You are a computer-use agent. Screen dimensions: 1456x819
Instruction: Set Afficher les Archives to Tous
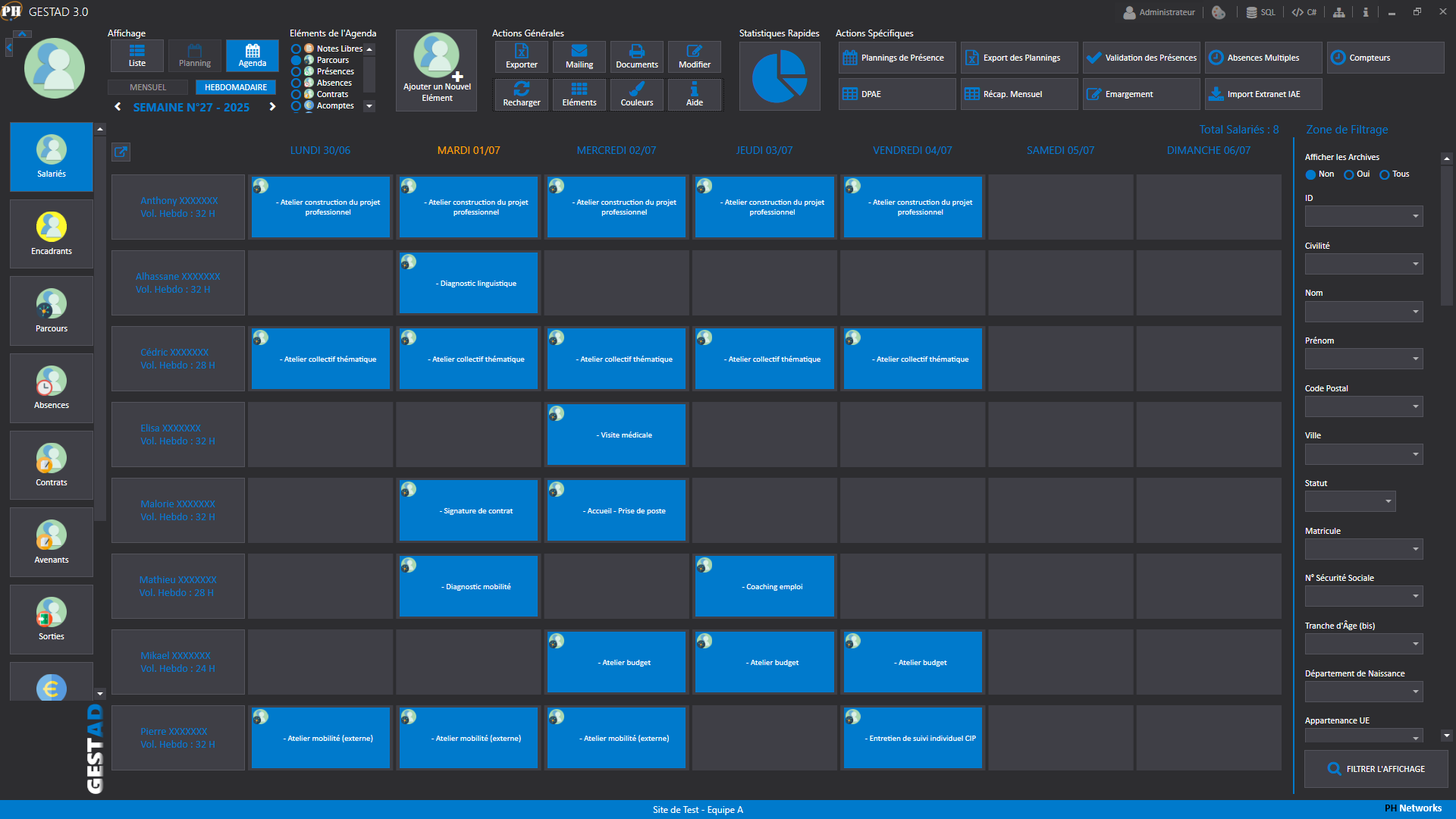1385,174
